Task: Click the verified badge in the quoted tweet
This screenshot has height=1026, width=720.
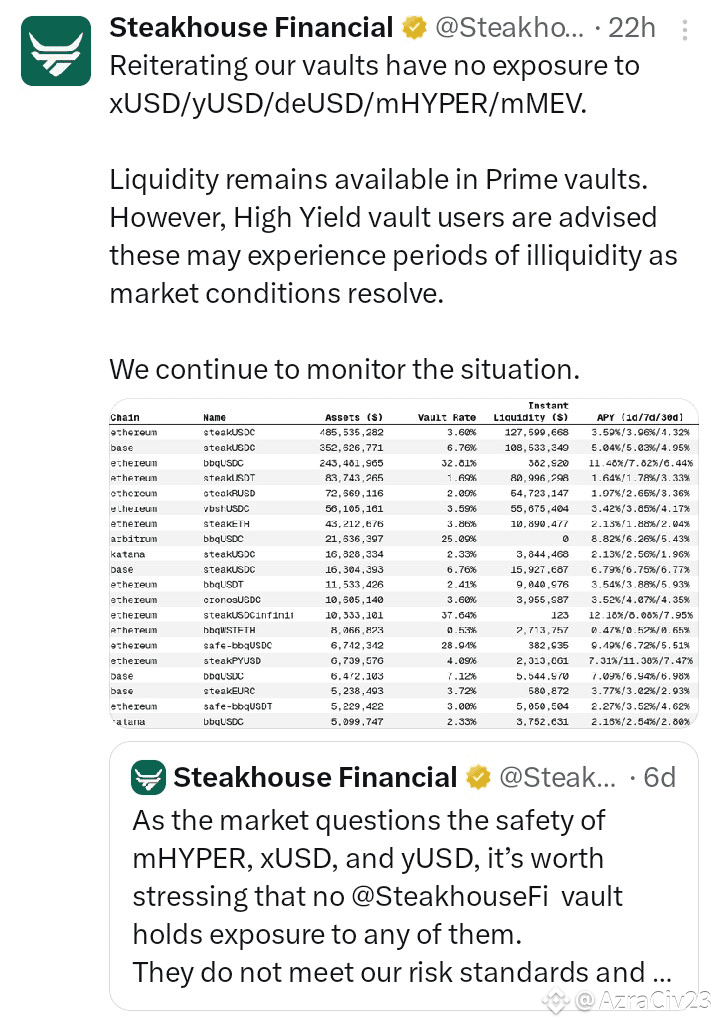Action: click(479, 777)
